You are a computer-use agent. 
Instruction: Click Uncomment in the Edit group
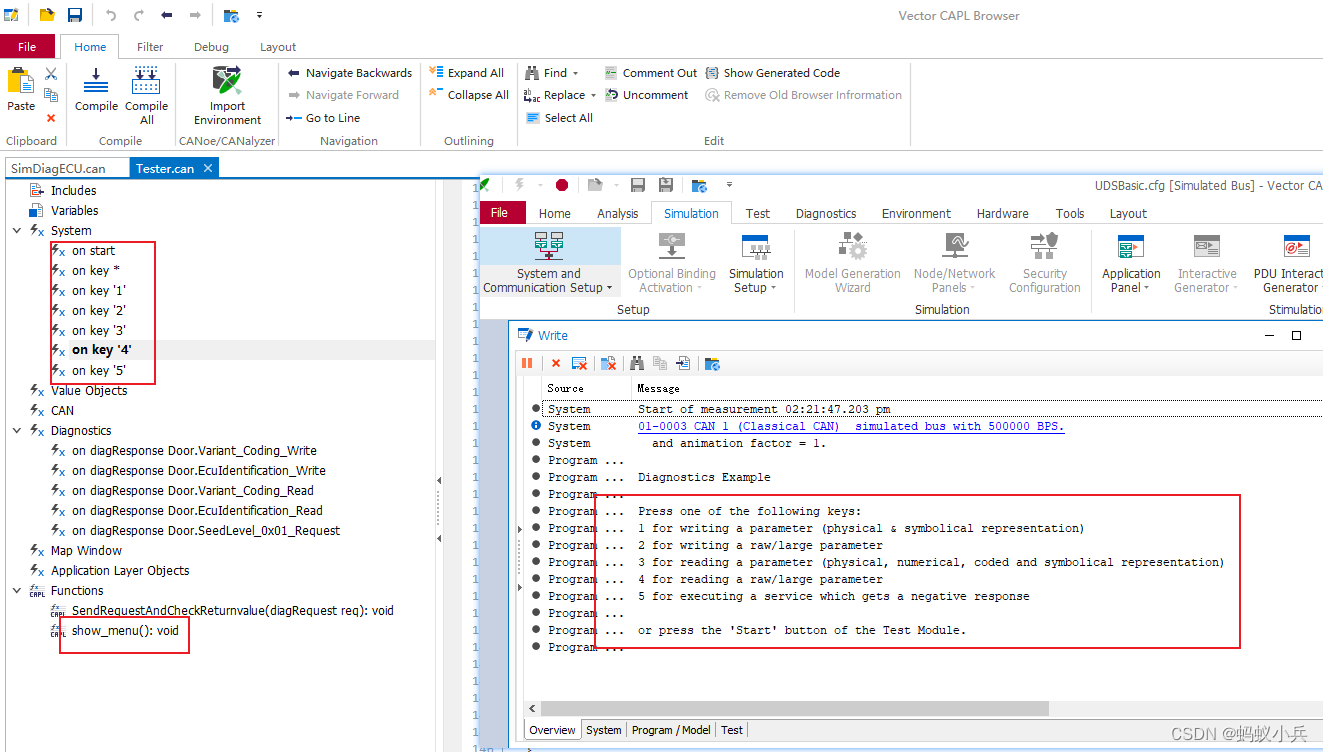[646, 95]
